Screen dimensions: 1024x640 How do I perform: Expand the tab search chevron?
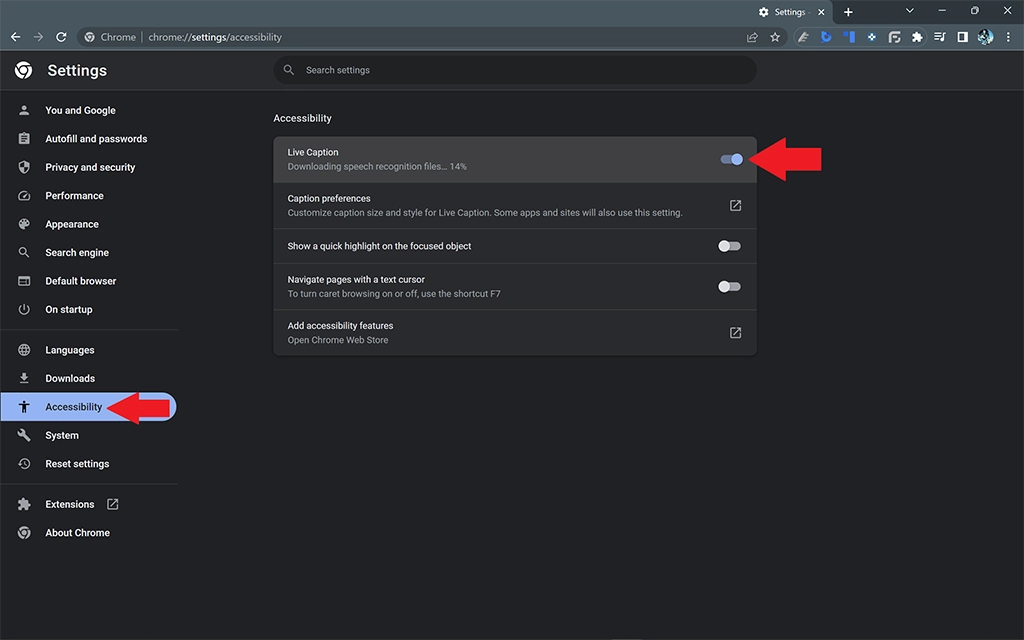(909, 11)
